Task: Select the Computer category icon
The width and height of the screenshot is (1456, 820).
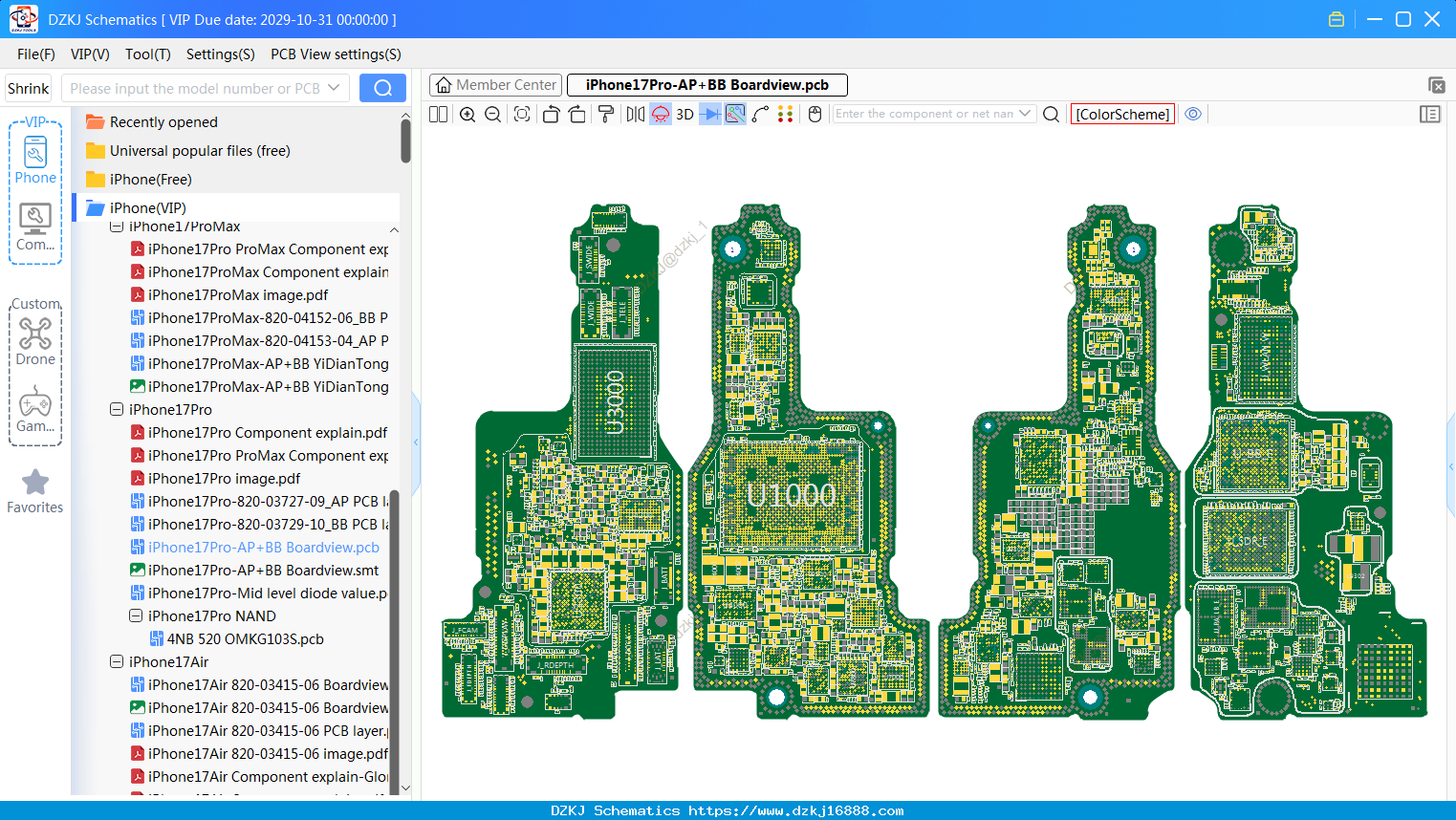Action: point(35,227)
